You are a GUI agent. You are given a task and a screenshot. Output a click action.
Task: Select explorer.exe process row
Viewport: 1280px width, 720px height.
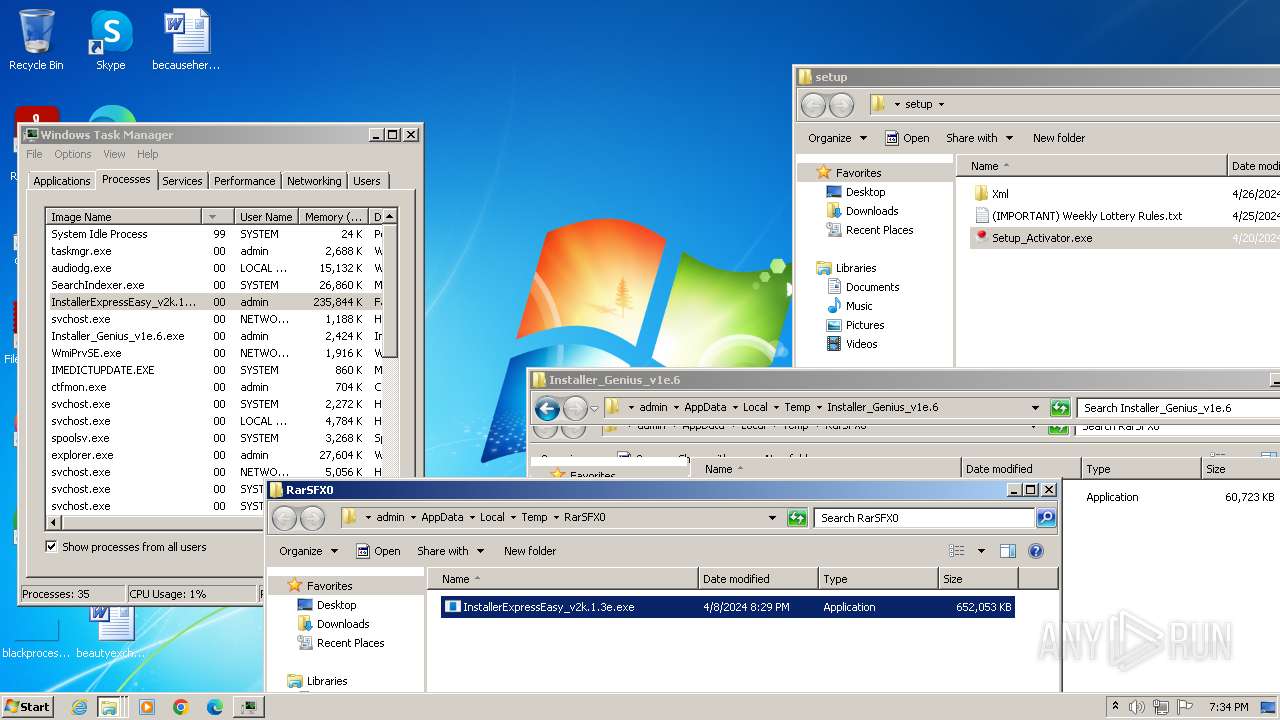point(214,455)
